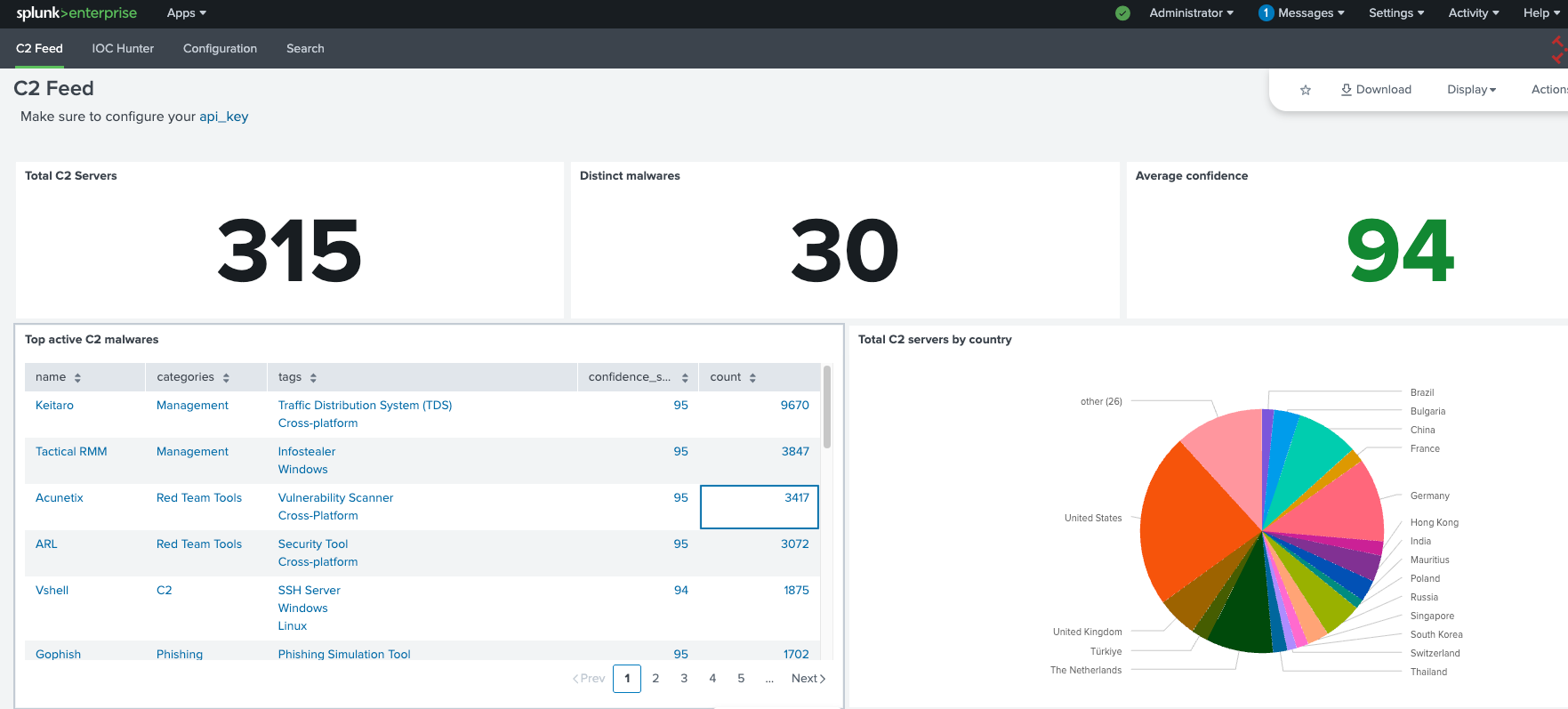Open the Administrator menu
1568x709 pixels.
click(1191, 13)
